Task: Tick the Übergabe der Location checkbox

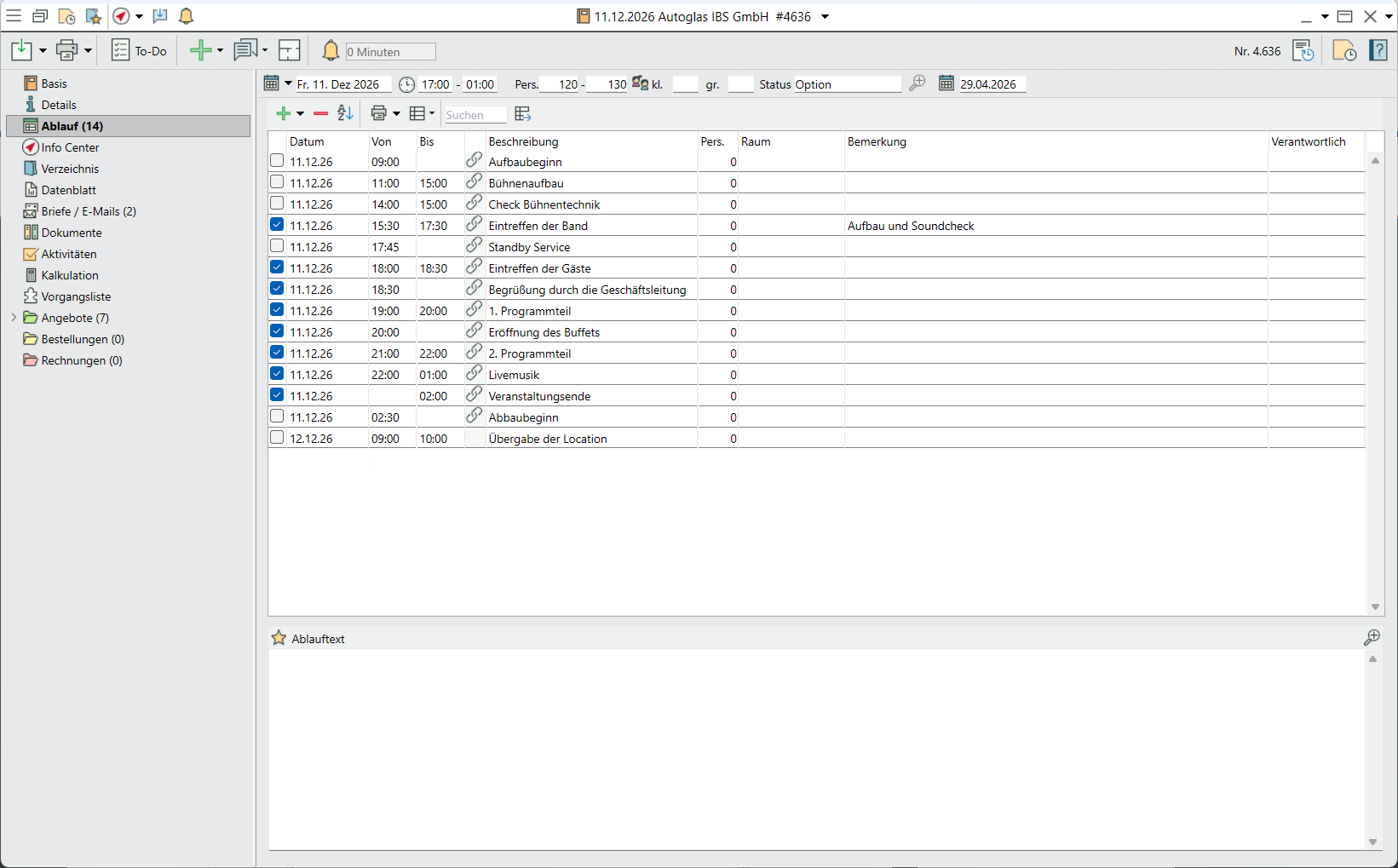Action: 277,438
